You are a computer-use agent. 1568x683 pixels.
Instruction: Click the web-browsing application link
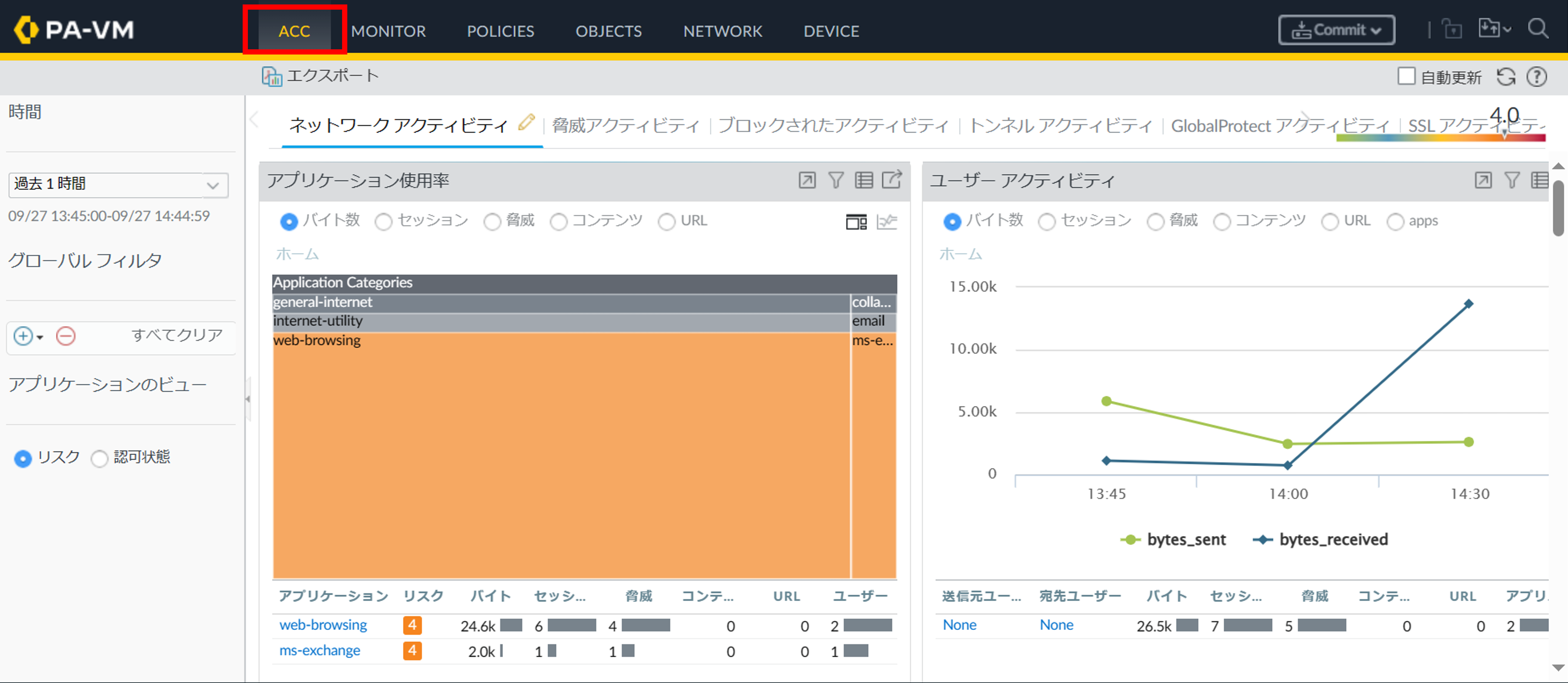click(x=322, y=625)
